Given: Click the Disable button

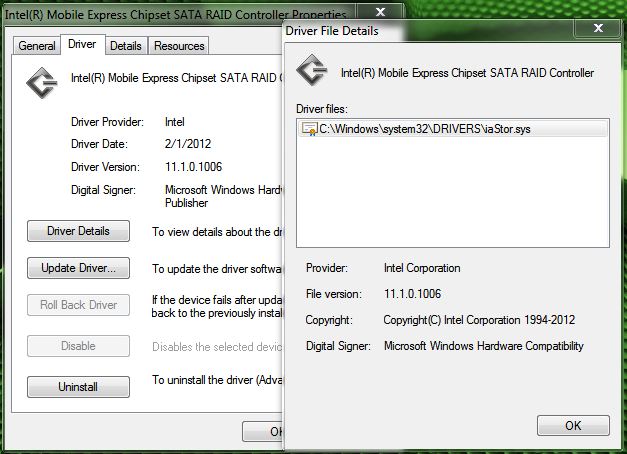Looking at the screenshot, I should point(78,346).
